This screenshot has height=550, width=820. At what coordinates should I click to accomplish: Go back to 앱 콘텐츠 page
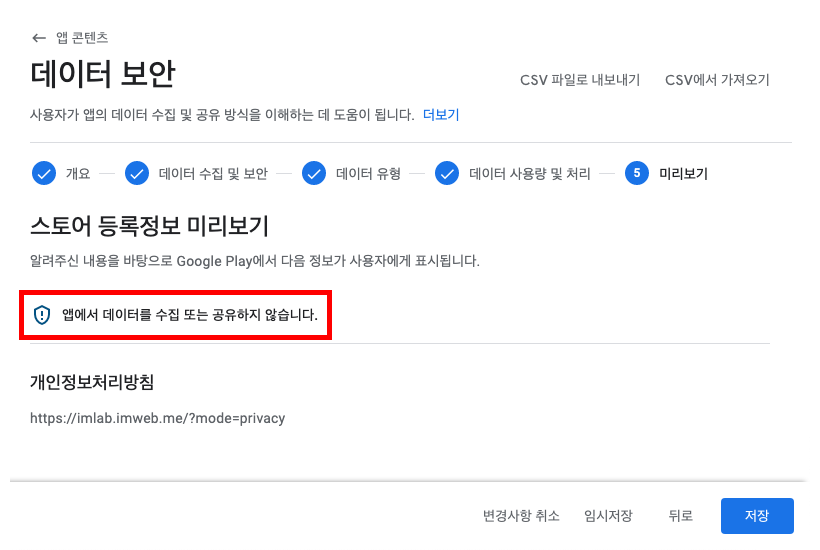pyautogui.click(x=82, y=38)
